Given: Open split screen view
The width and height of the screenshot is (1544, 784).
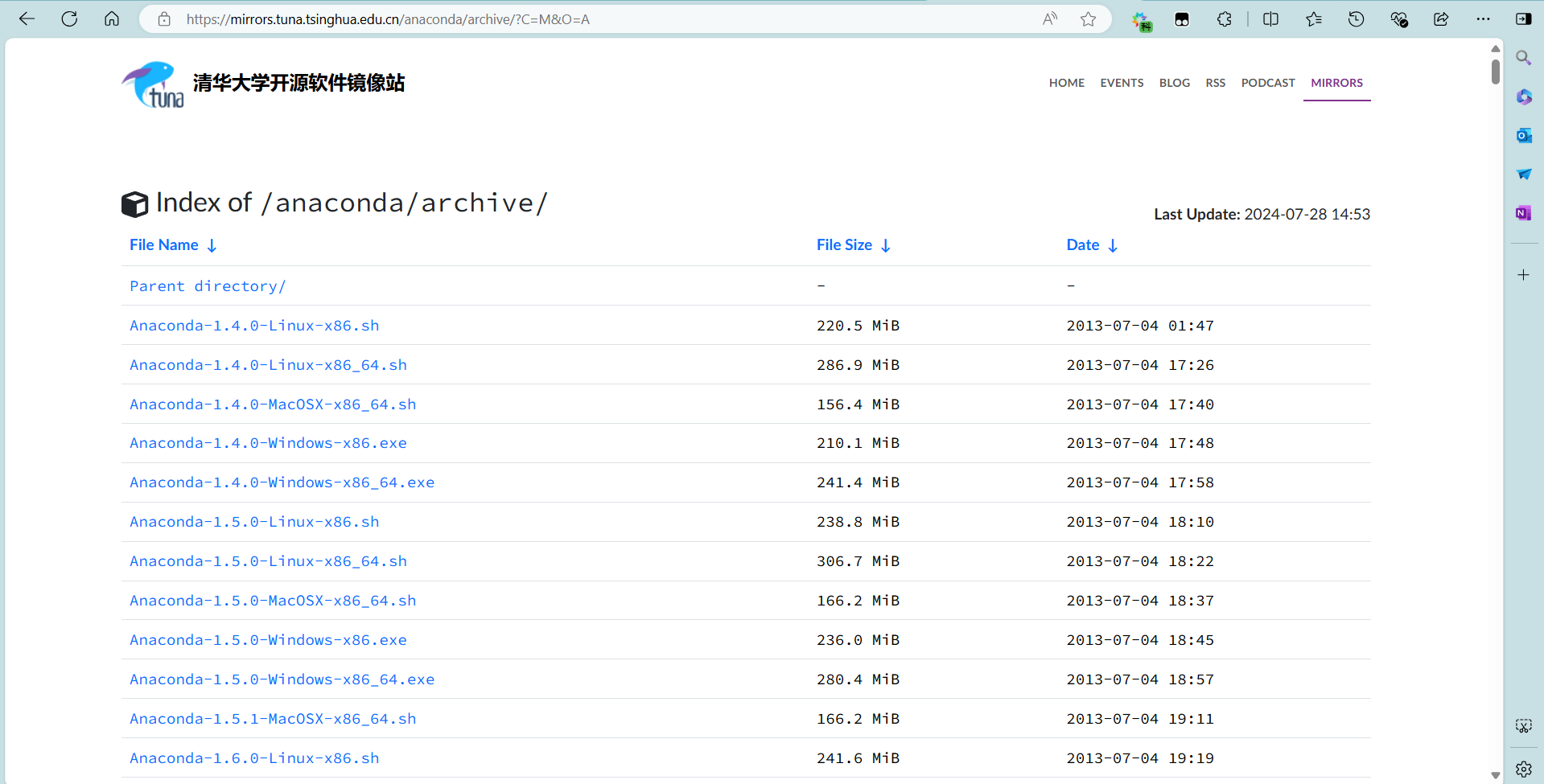Looking at the screenshot, I should tap(1270, 19).
